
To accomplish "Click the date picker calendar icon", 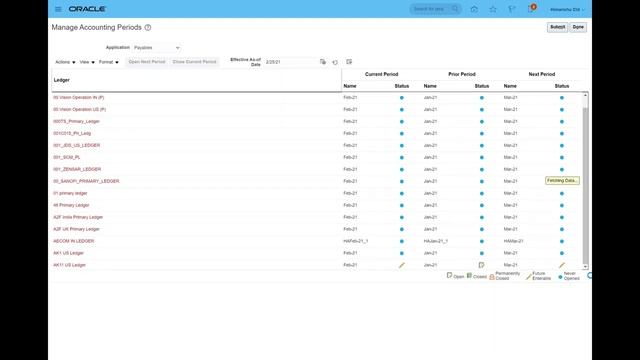I will coord(323,62).
